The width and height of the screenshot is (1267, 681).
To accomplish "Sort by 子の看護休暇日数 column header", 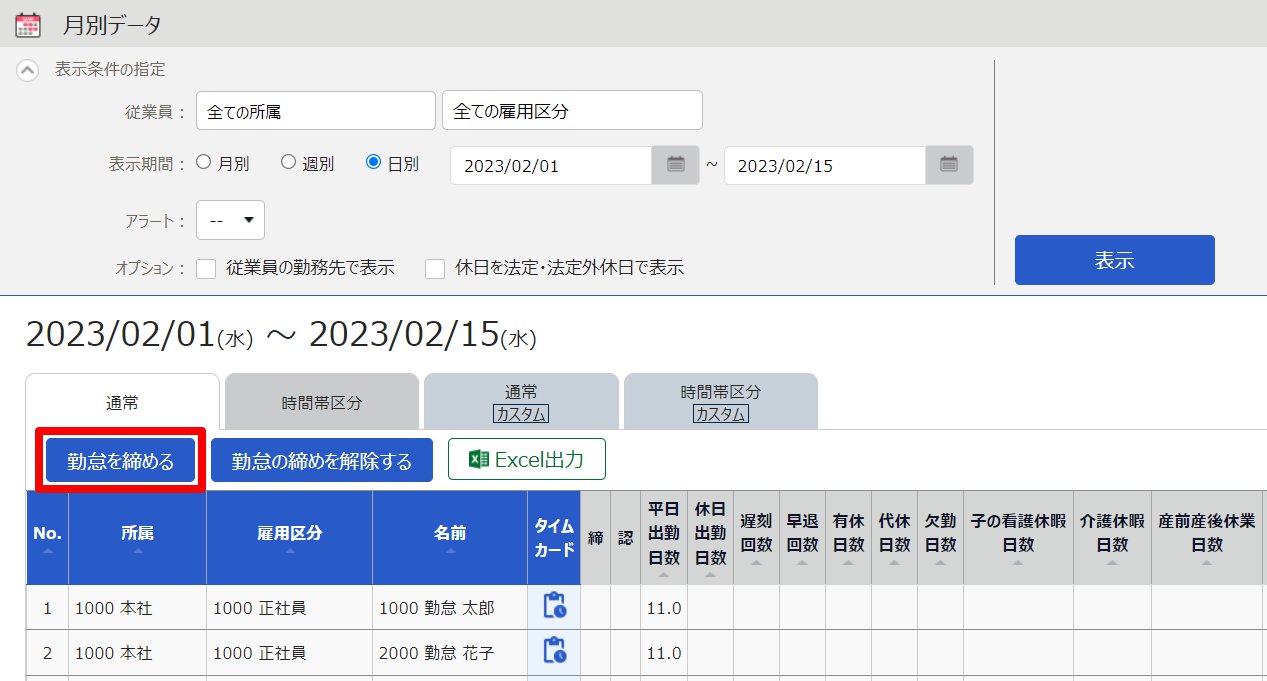I will pos(1018,538).
